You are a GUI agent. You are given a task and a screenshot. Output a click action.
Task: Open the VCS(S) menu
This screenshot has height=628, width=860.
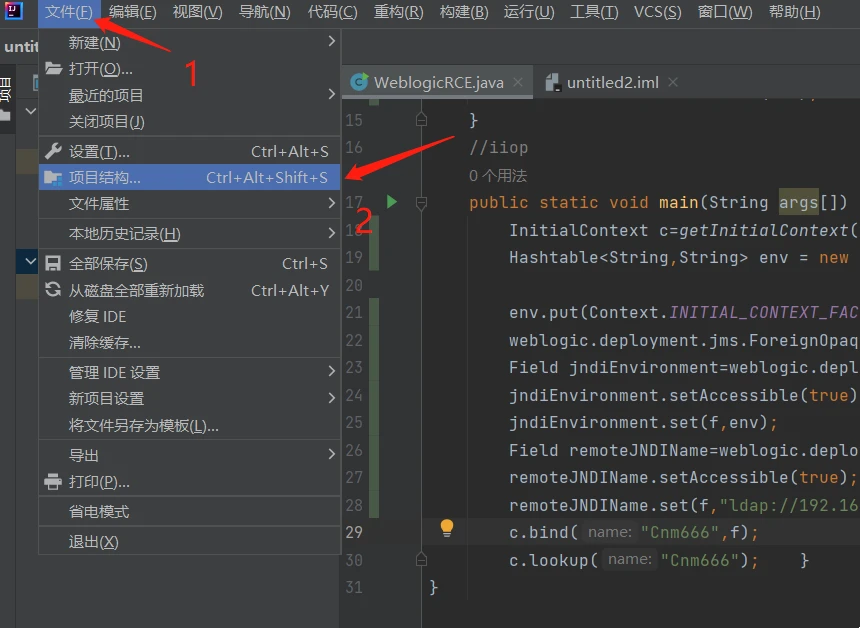click(658, 12)
